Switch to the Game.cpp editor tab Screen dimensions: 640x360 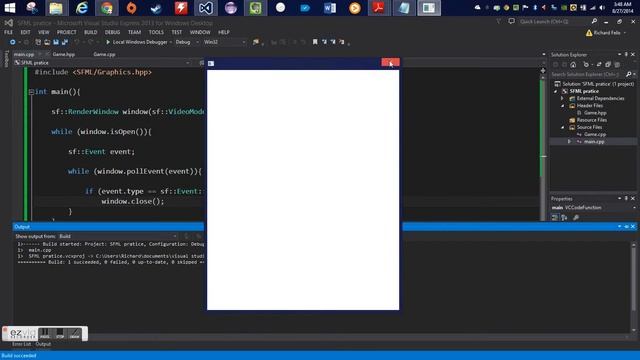pos(104,54)
